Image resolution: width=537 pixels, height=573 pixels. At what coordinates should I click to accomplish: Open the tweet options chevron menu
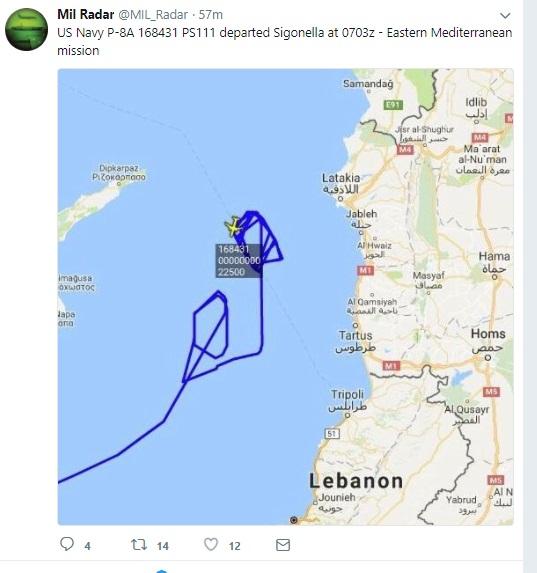(505, 15)
